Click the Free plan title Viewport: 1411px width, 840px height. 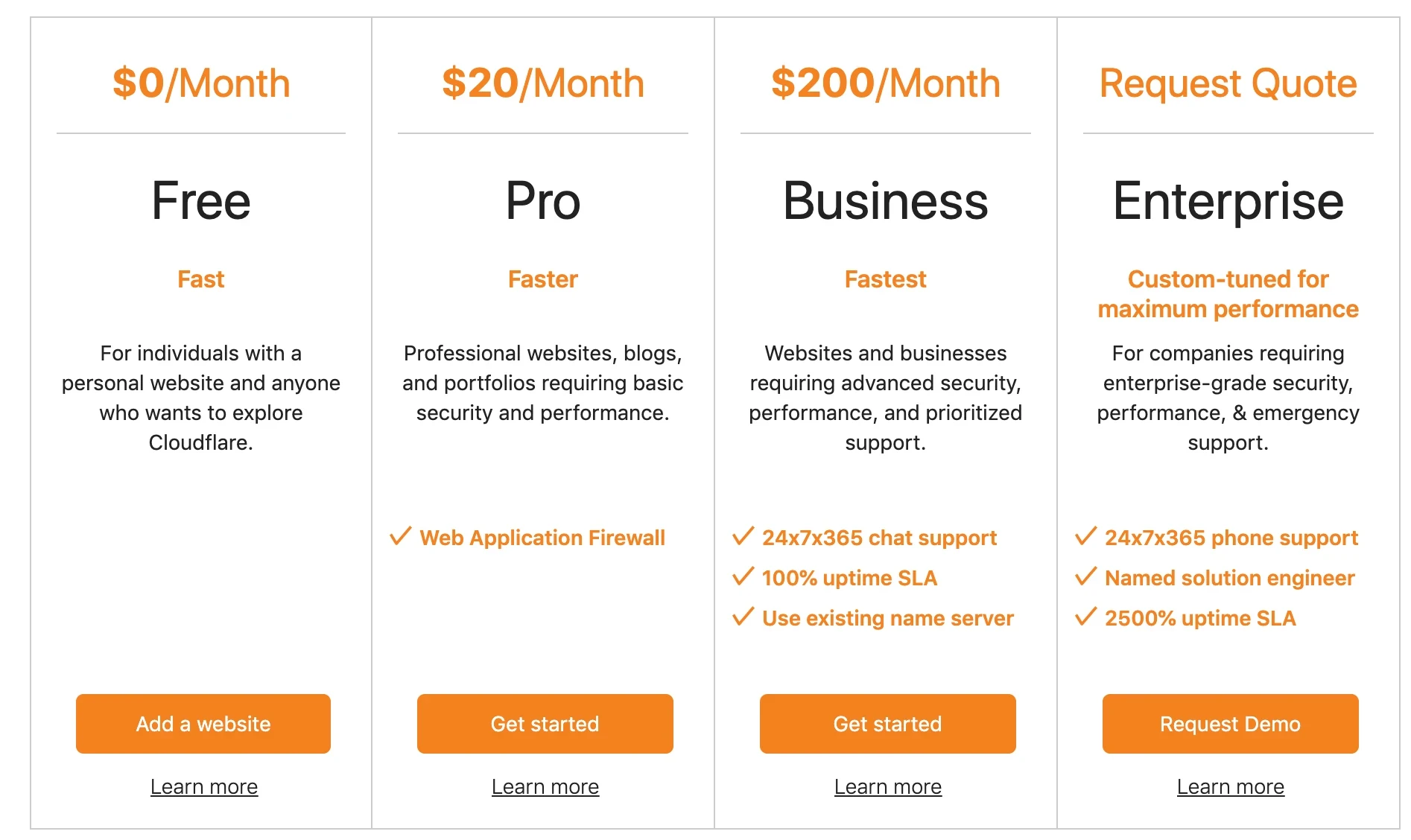[x=200, y=200]
